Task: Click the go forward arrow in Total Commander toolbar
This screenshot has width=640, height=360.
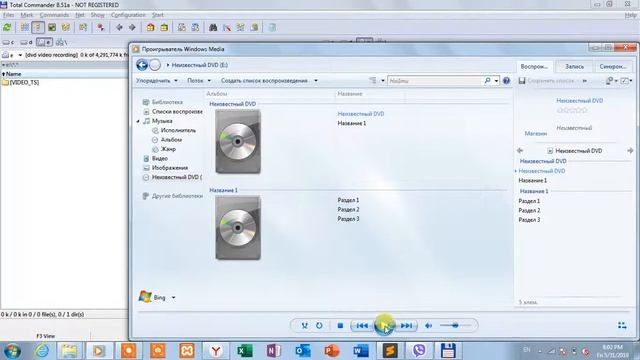Action: (132, 27)
